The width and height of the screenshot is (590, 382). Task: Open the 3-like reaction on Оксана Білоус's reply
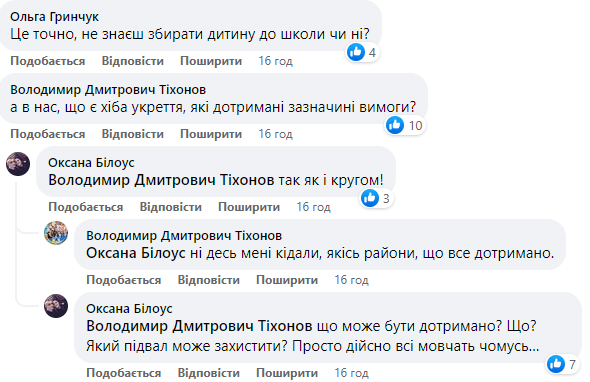point(376,198)
